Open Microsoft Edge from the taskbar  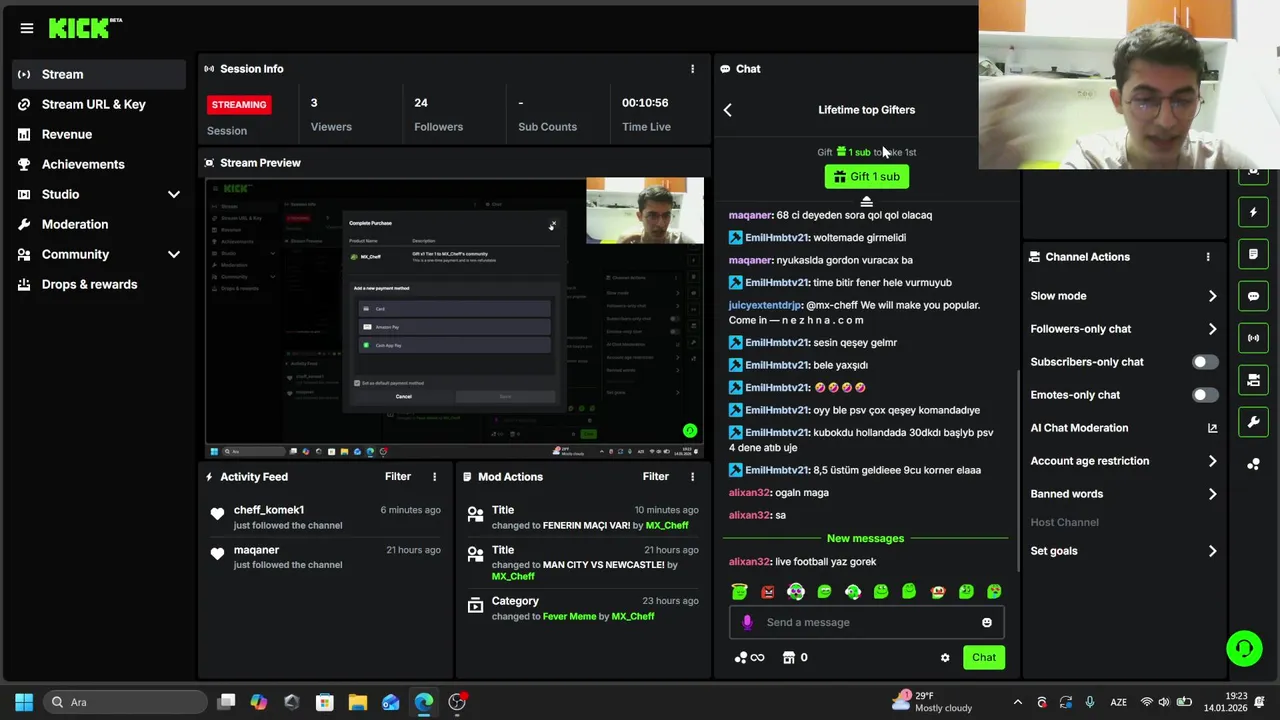click(x=424, y=702)
